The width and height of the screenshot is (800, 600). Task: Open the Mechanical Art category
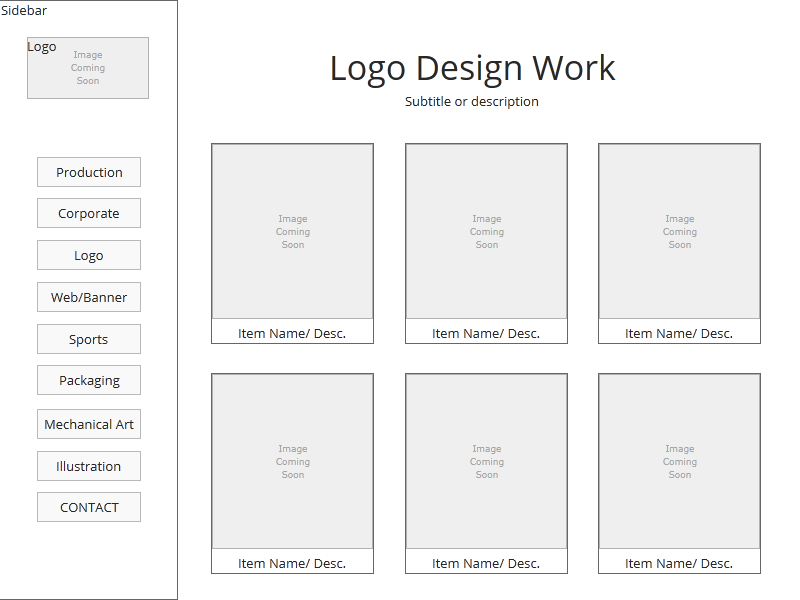pyautogui.click(x=89, y=424)
